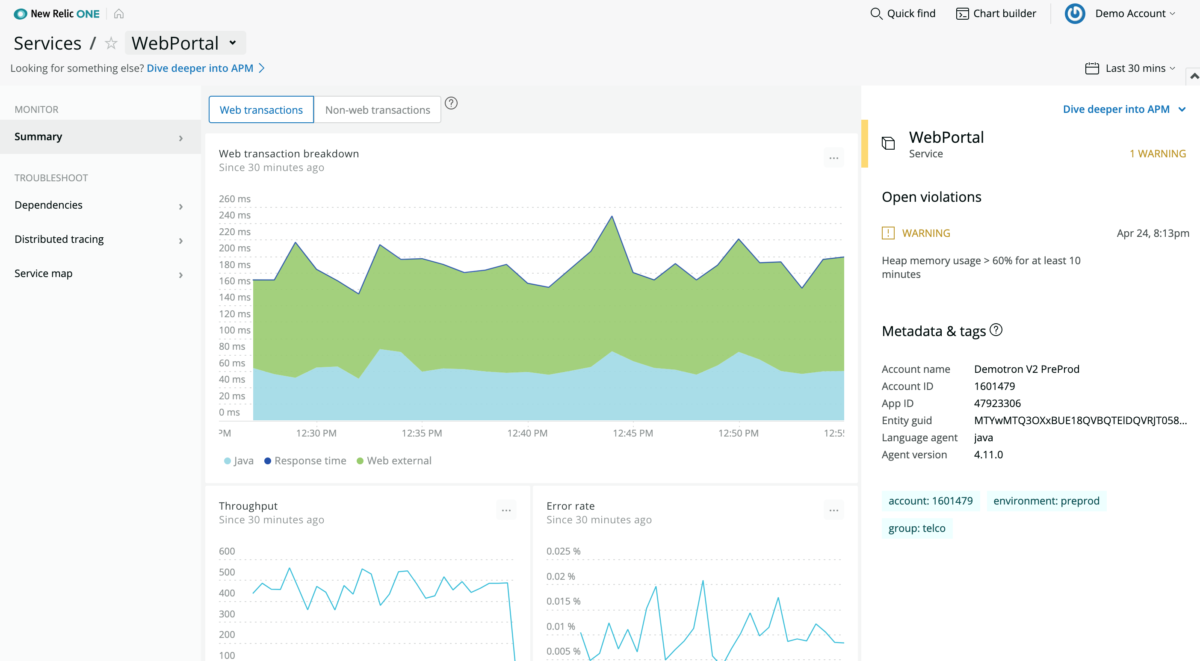Viewport: 1200px width, 661px height.
Task: Click the Throughput chart title
Action: (248, 506)
